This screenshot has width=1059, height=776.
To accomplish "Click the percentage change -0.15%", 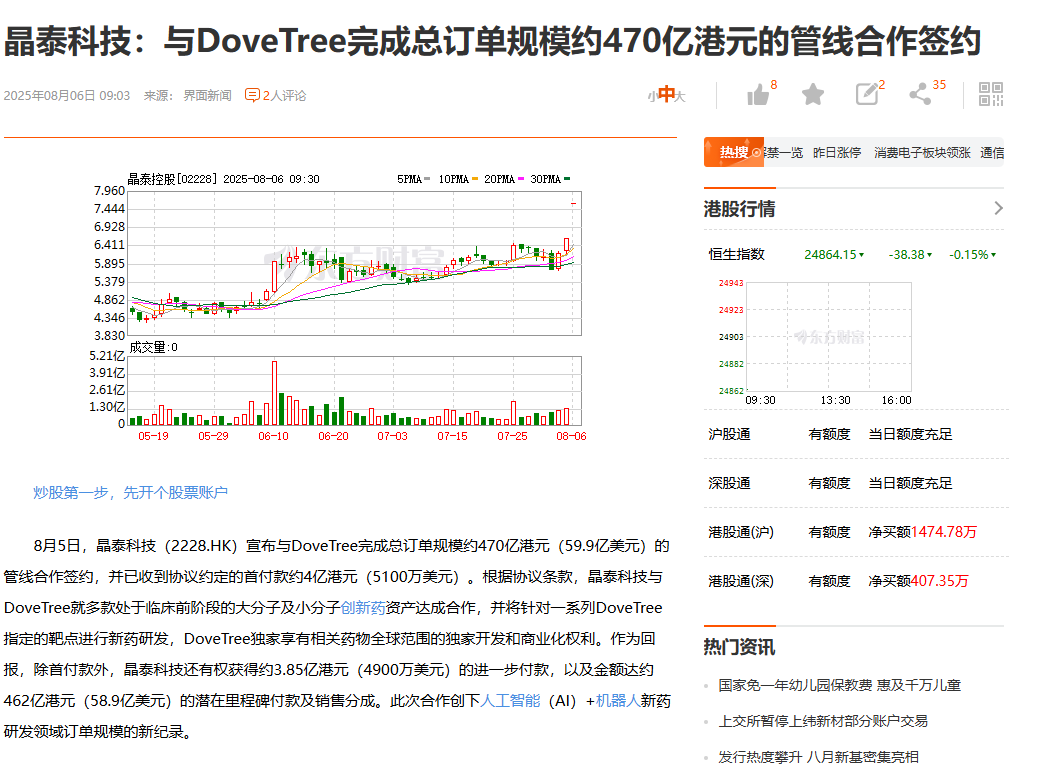I will pyautogui.click(x=968, y=255).
